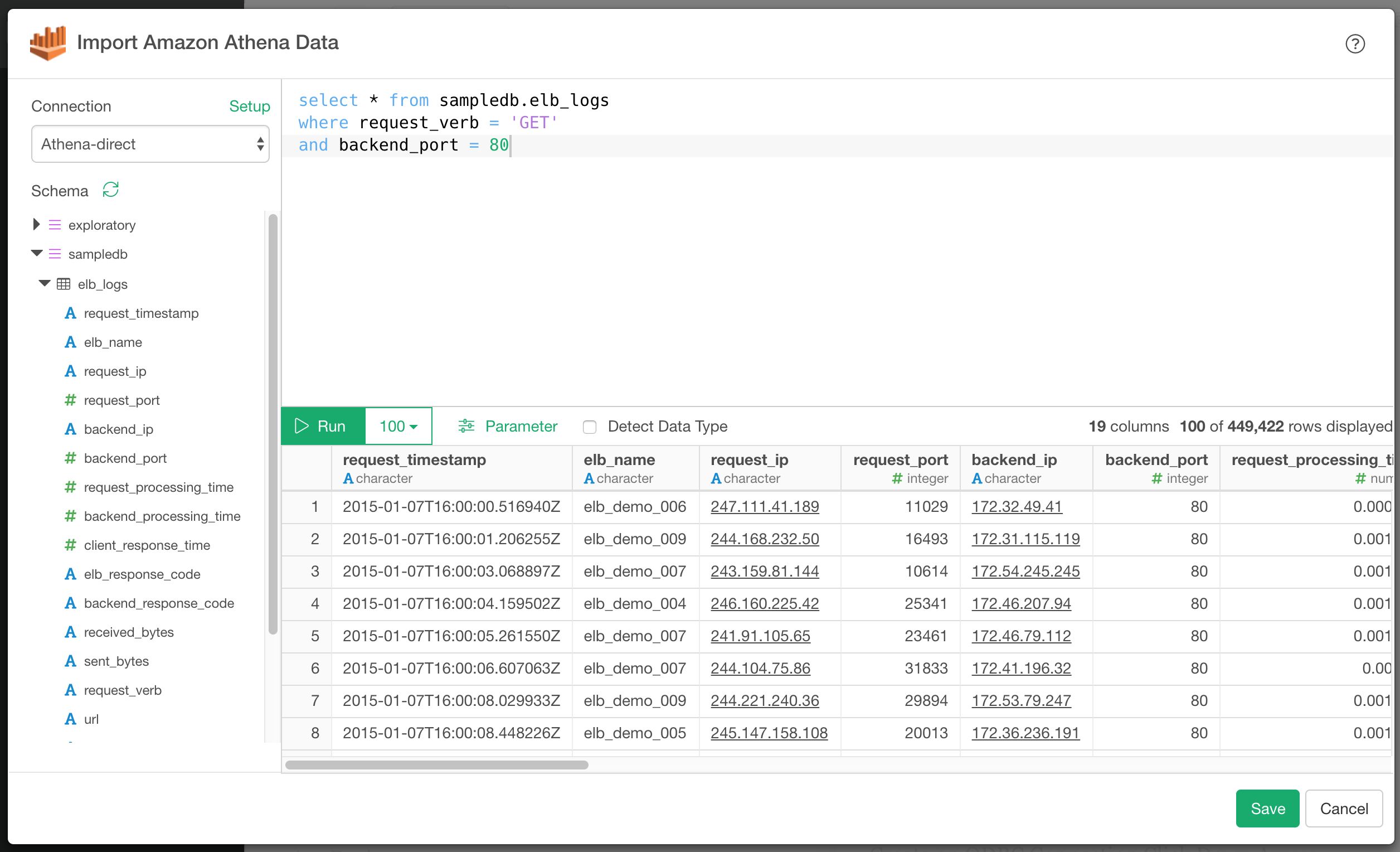Open request IP link 245.147.158.108
The width and height of the screenshot is (1400, 852).
[x=769, y=733]
